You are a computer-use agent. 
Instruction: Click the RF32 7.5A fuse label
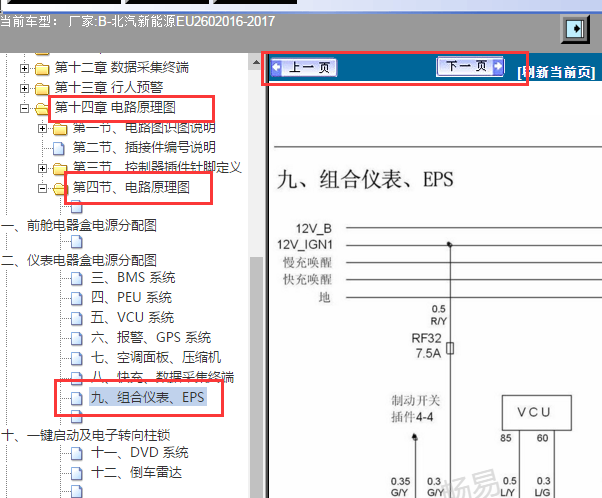coord(427,346)
